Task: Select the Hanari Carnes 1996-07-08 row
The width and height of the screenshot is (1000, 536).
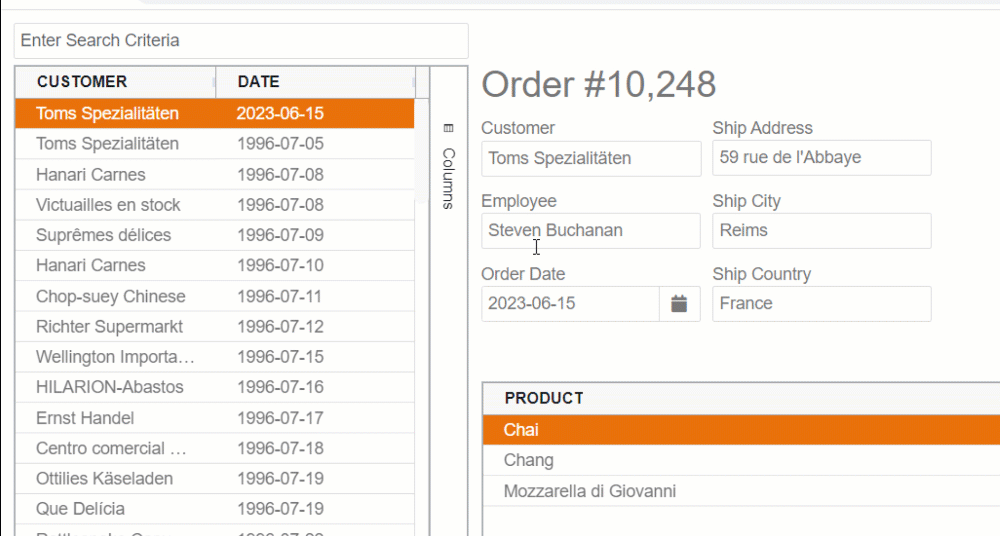Action: tap(215, 174)
